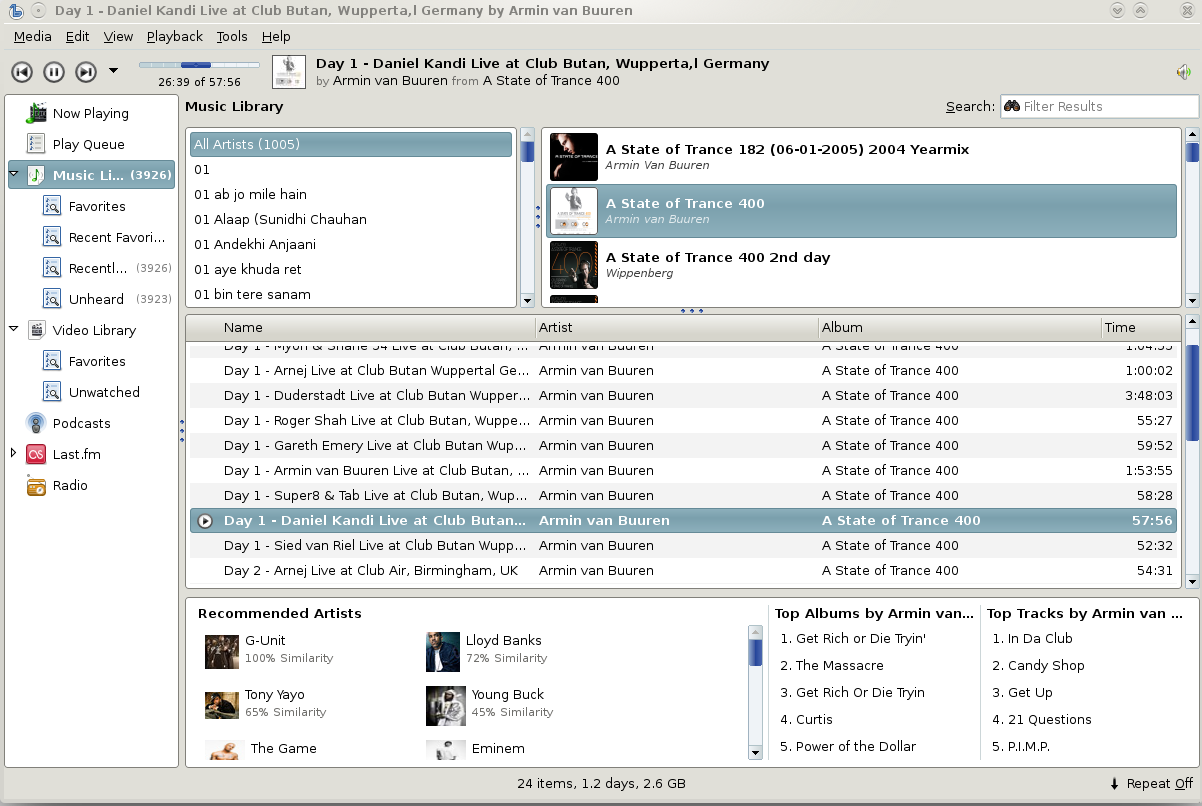Open the Playback menu
This screenshot has width=1202, height=806.
[175, 36]
